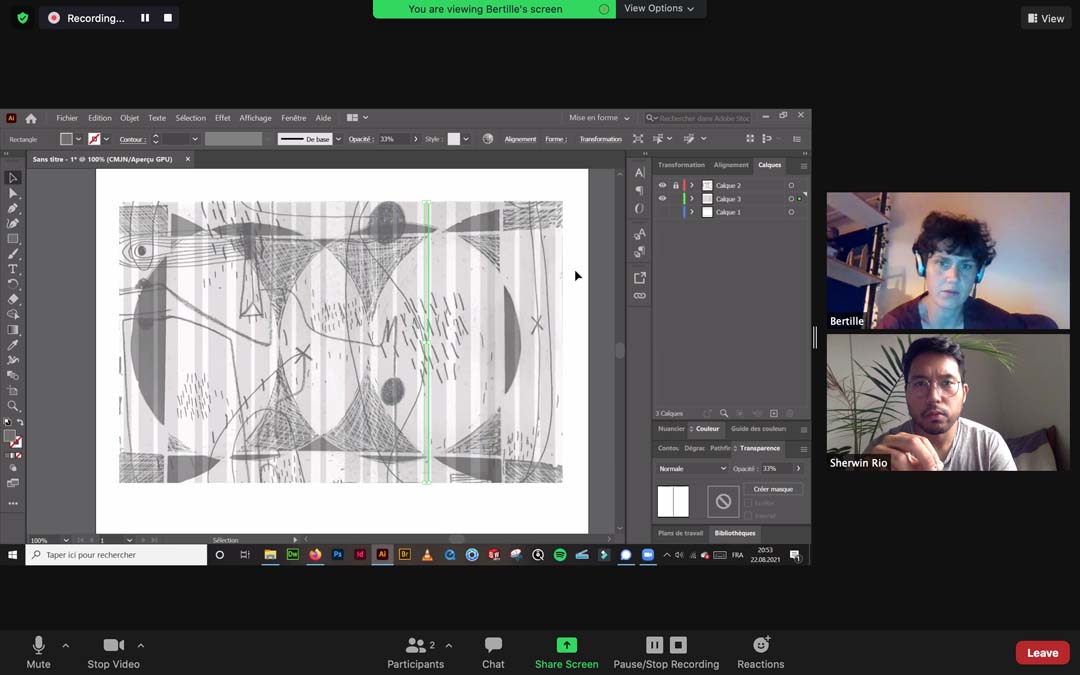Screen dimensions: 1080x675
Task: Open the Character panel icon in the dock
Action: point(639,173)
